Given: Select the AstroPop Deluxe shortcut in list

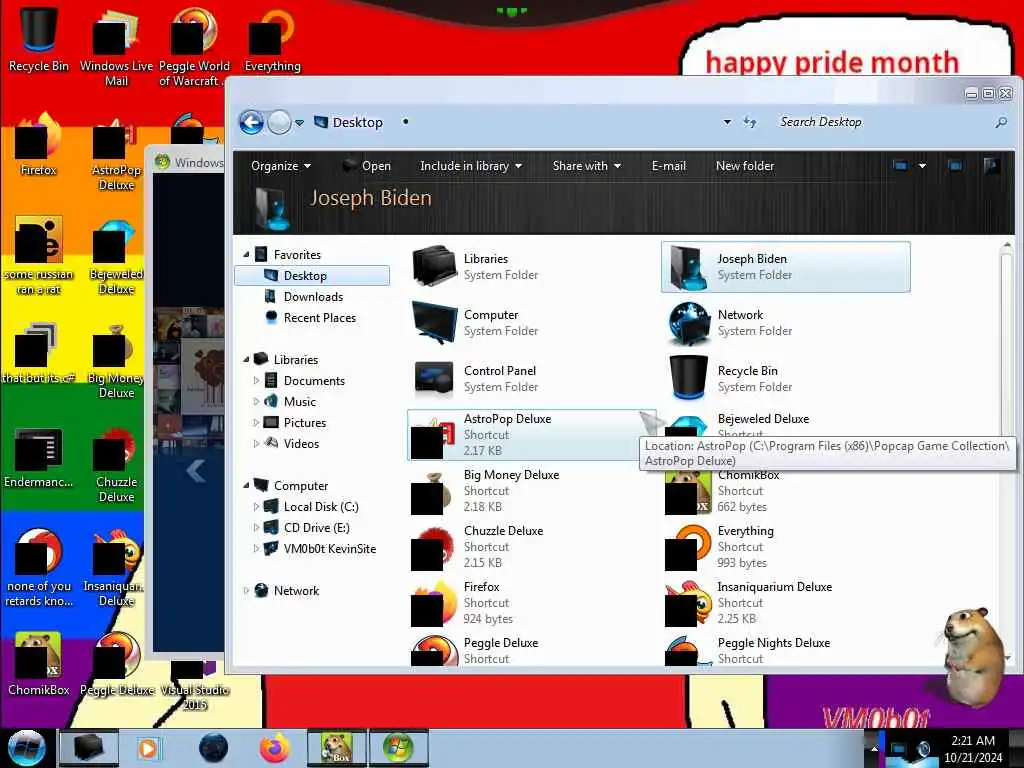Looking at the screenshot, I should point(531,435).
